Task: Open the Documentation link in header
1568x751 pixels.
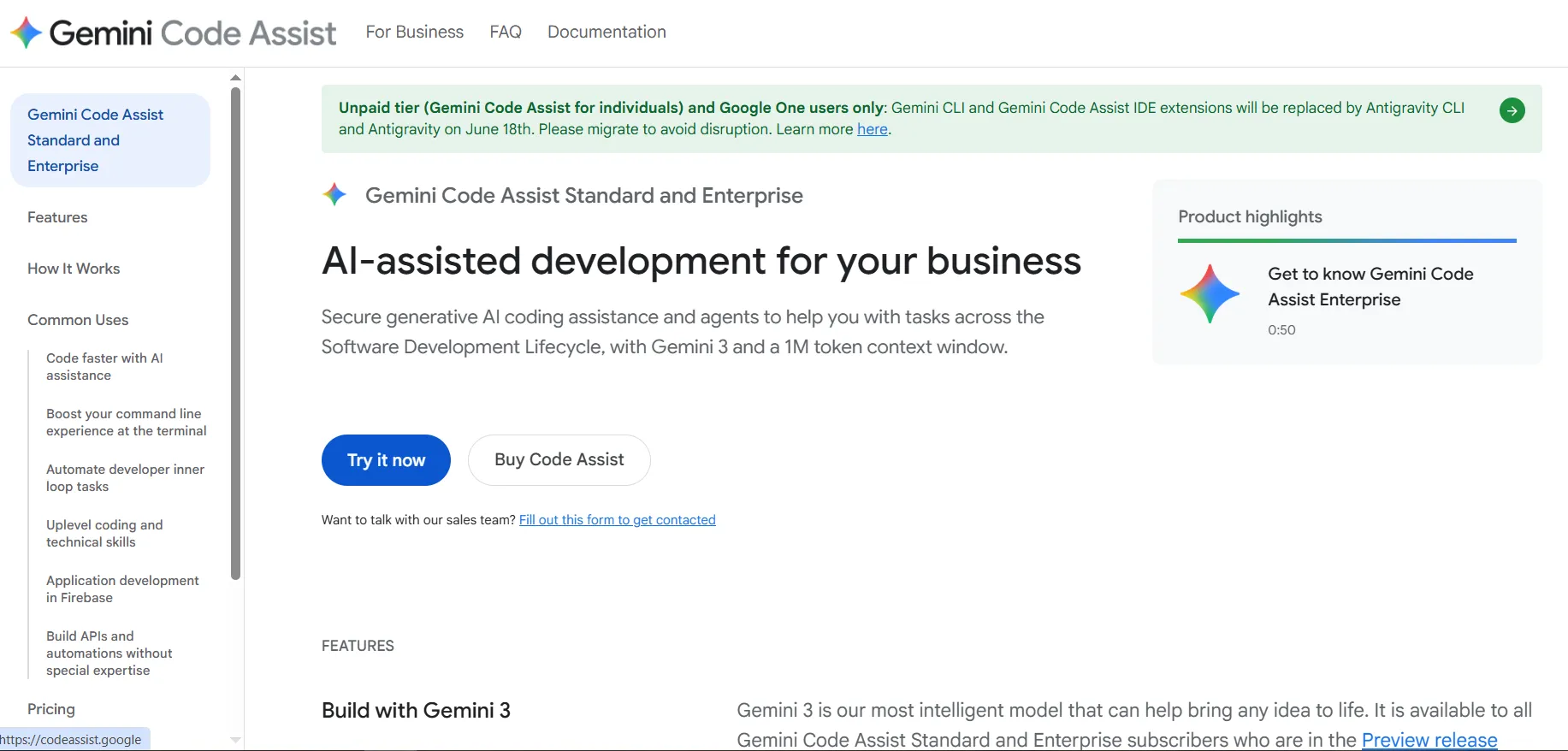Action: pos(606,32)
